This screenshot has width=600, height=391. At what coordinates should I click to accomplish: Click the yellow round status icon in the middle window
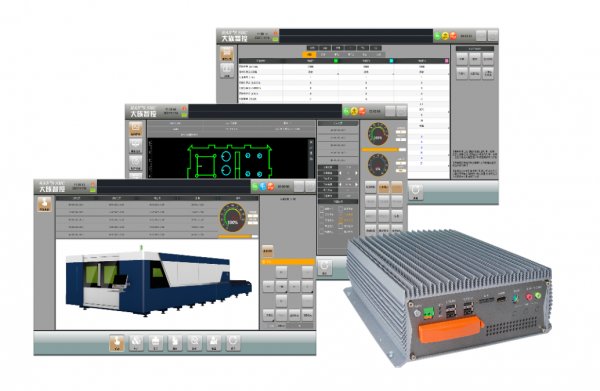[354, 111]
